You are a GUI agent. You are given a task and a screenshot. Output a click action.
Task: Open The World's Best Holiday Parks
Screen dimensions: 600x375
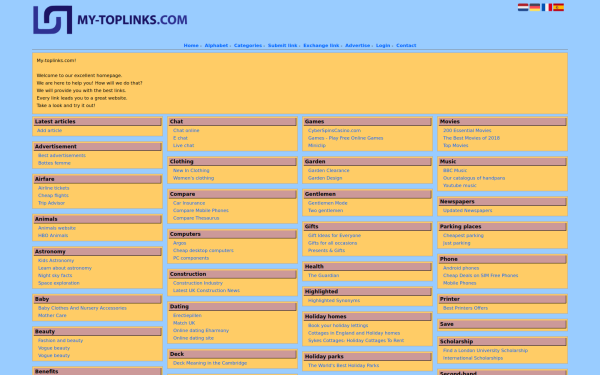pos(344,366)
